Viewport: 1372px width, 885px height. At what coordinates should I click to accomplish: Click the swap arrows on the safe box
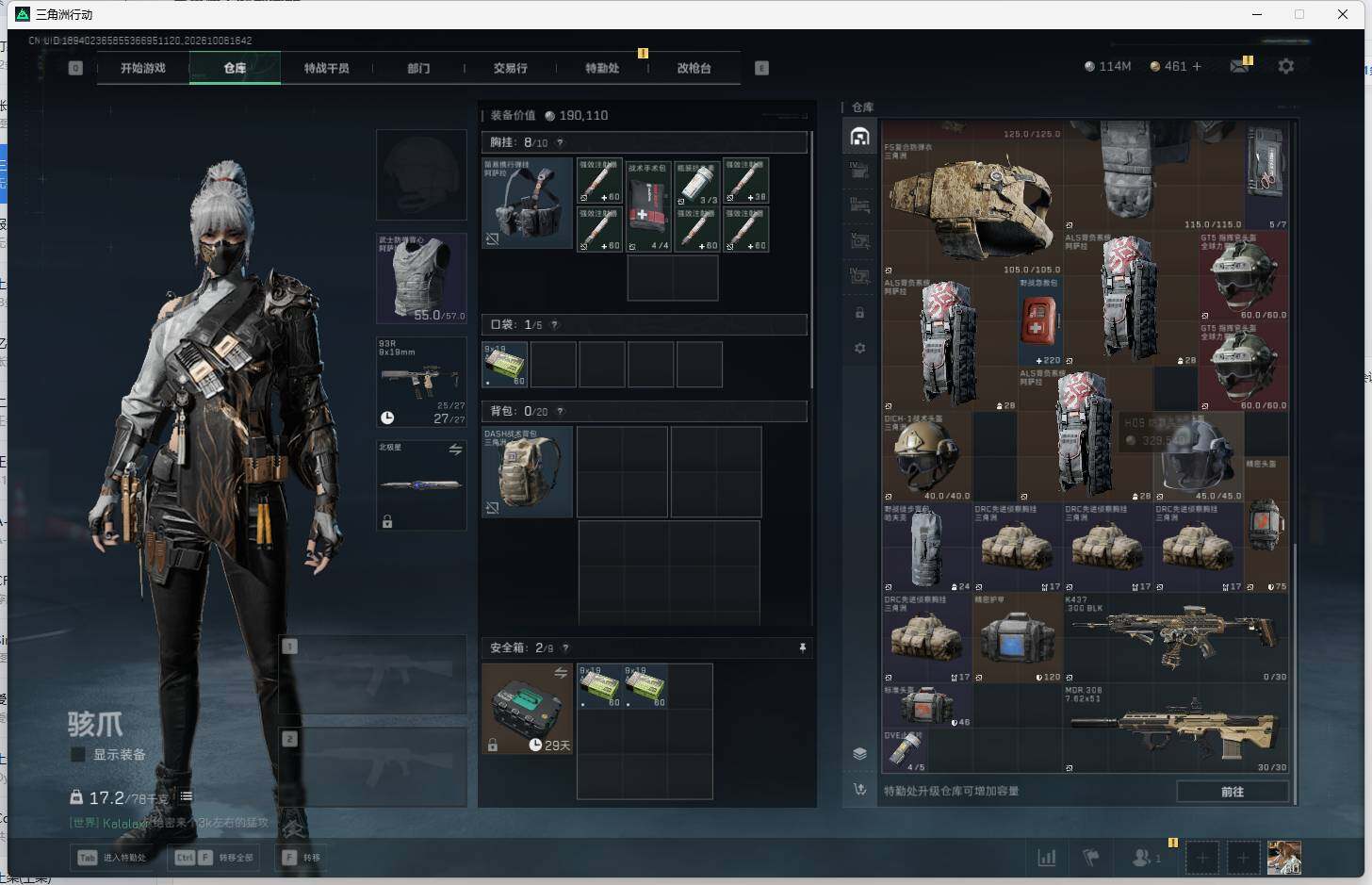[x=561, y=672]
